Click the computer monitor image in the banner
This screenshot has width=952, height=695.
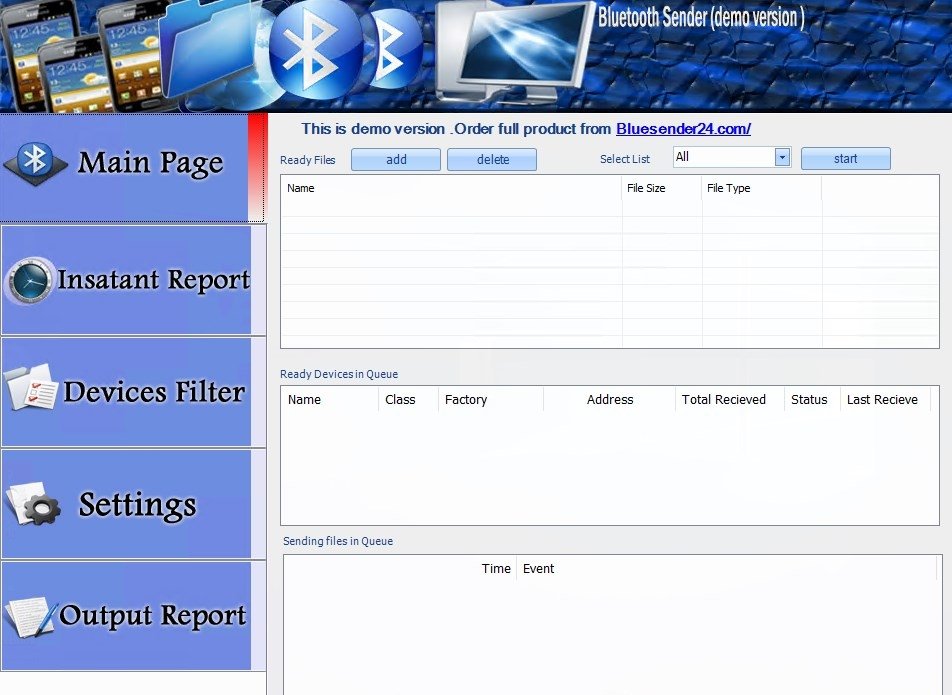516,52
